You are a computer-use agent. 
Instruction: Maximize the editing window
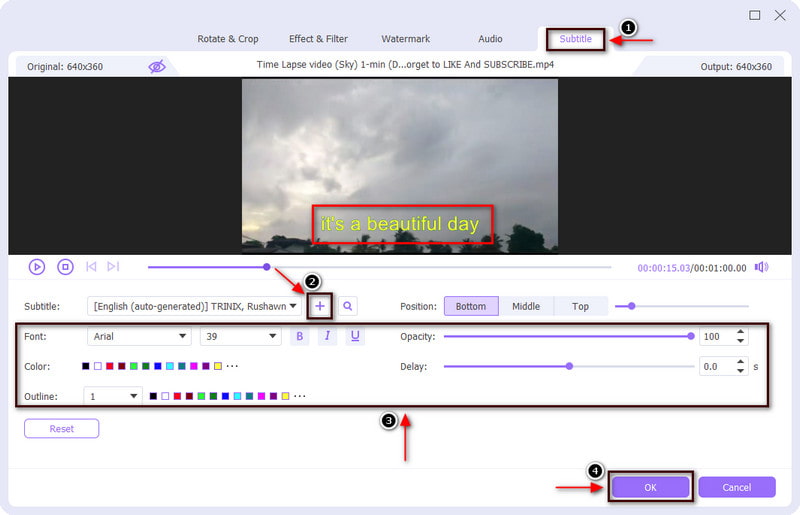coord(755,15)
